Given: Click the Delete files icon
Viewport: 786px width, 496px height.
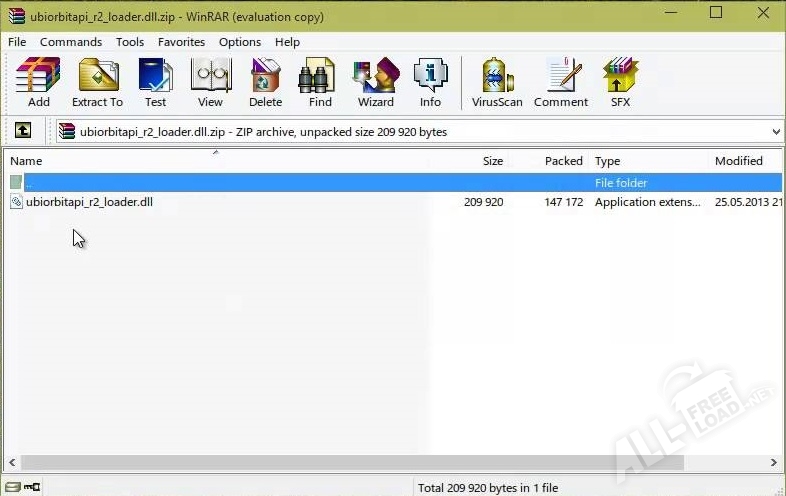Looking at the screenshot, I should (x=265, y=82).
